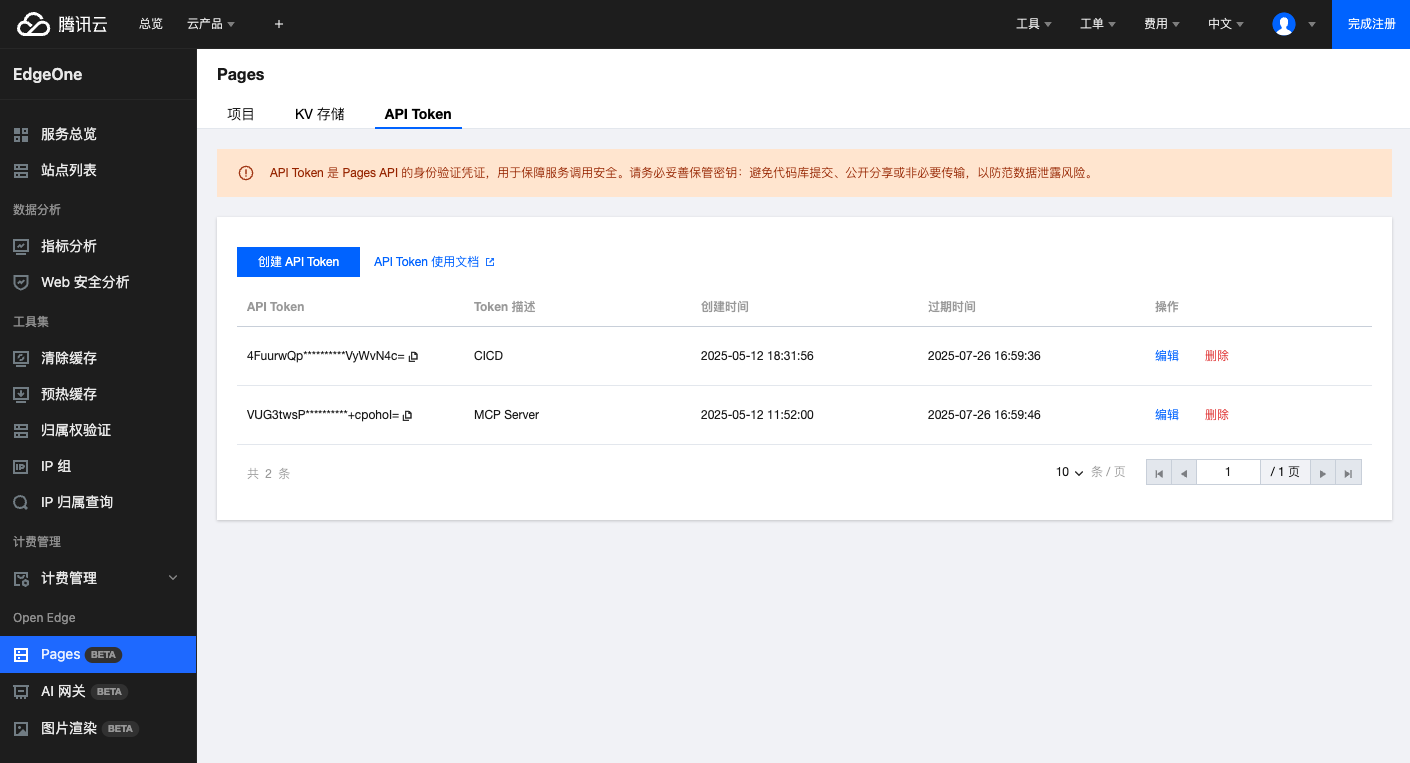
Task: Click the 过期时间 column header
Action: [x=952, y=307]
